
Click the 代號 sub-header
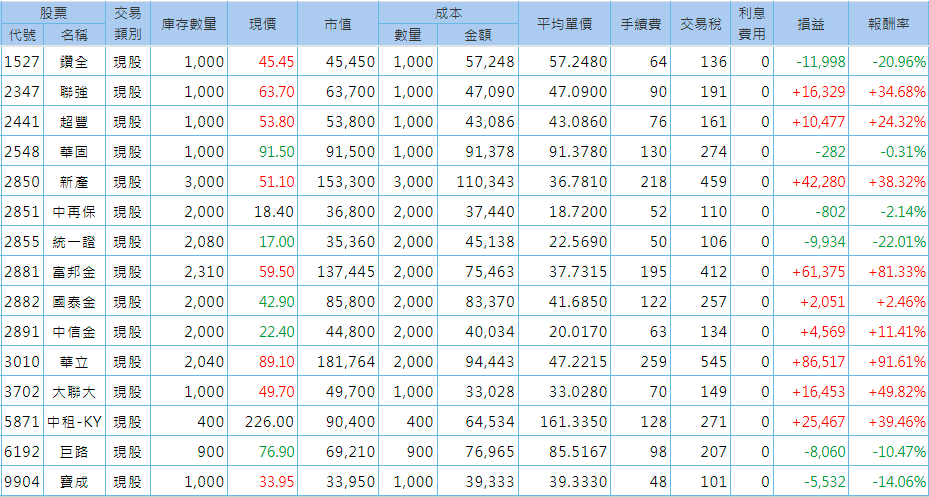[x=22, y=35]
